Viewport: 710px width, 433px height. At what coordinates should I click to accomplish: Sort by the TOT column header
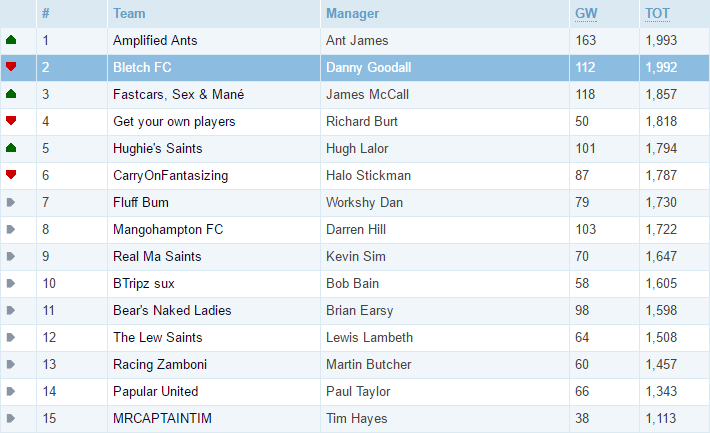[657, 14]
